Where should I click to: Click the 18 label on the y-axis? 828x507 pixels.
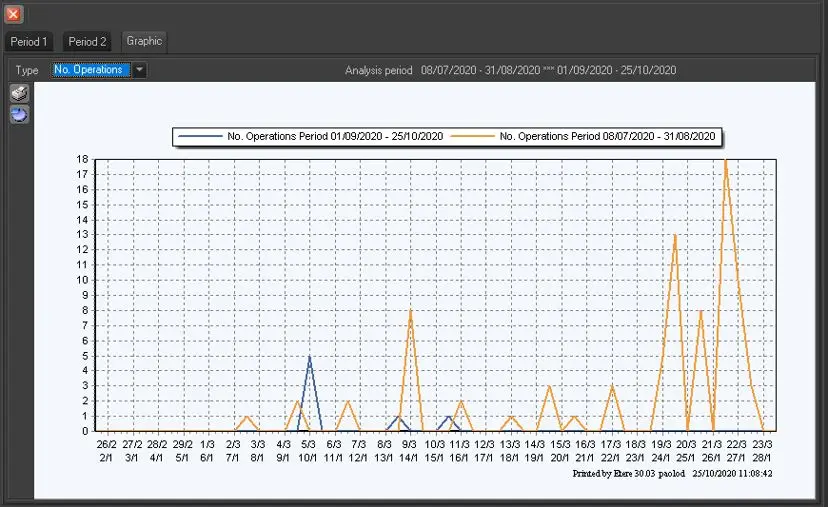[x=84, y=159]
